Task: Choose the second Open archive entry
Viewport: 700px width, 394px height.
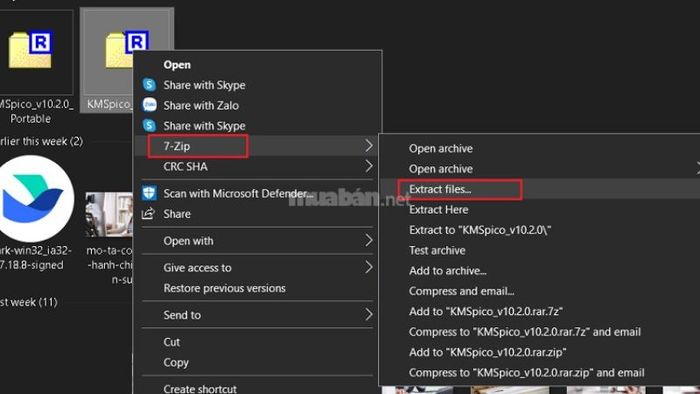Action: pos(540,169)
